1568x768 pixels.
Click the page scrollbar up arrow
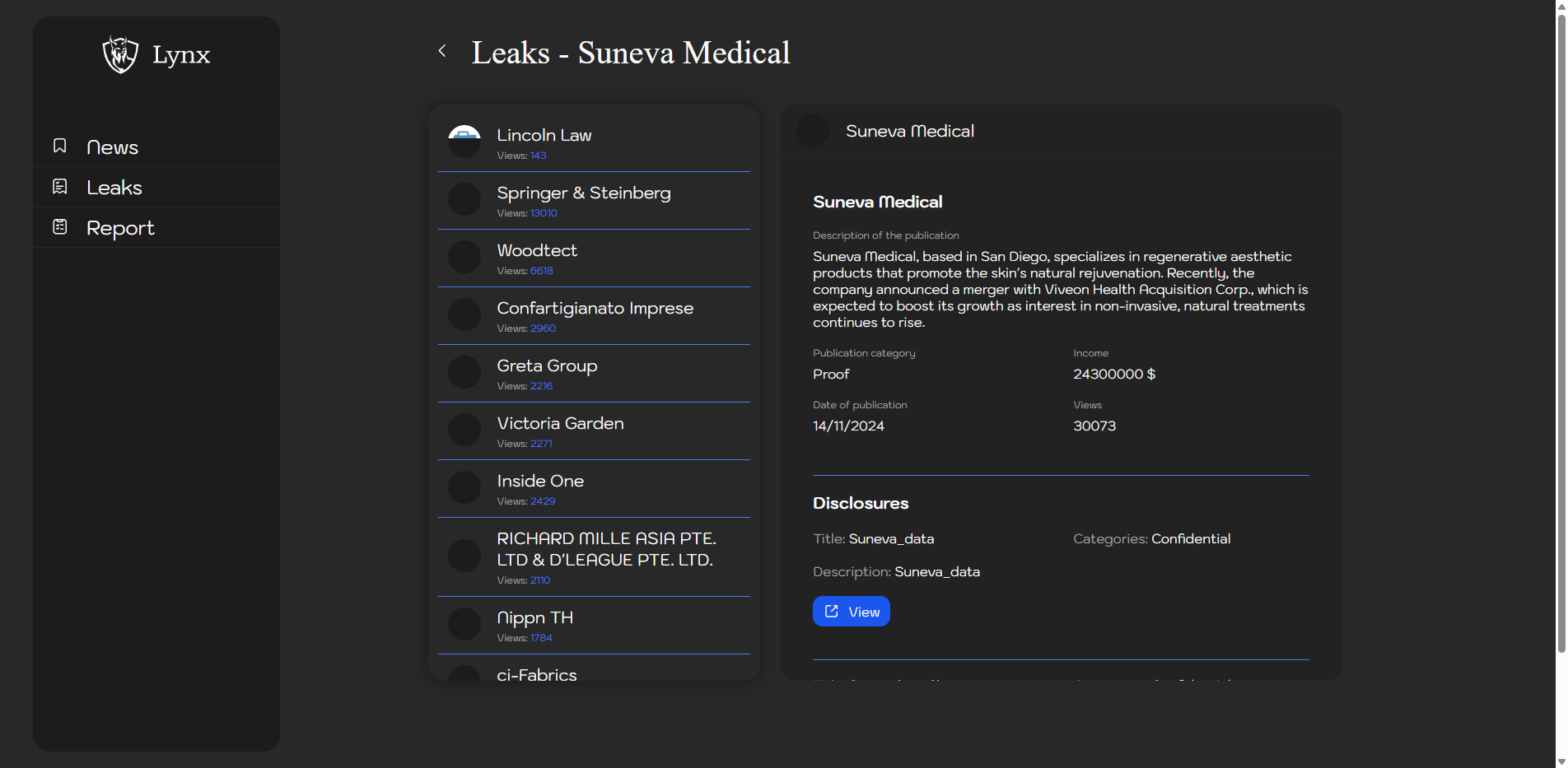1561,6
